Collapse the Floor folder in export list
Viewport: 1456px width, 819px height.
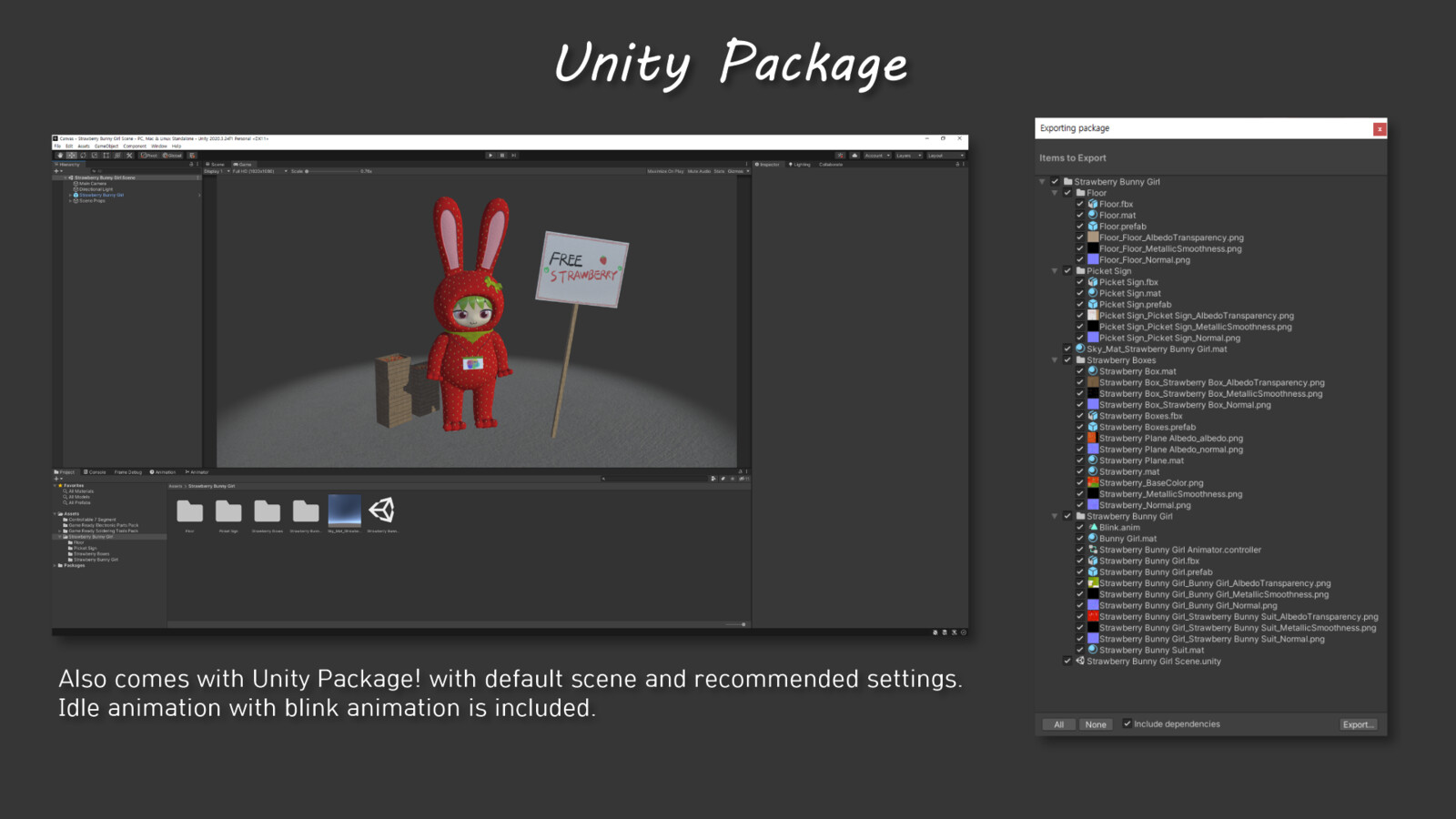pos(1056,193)
